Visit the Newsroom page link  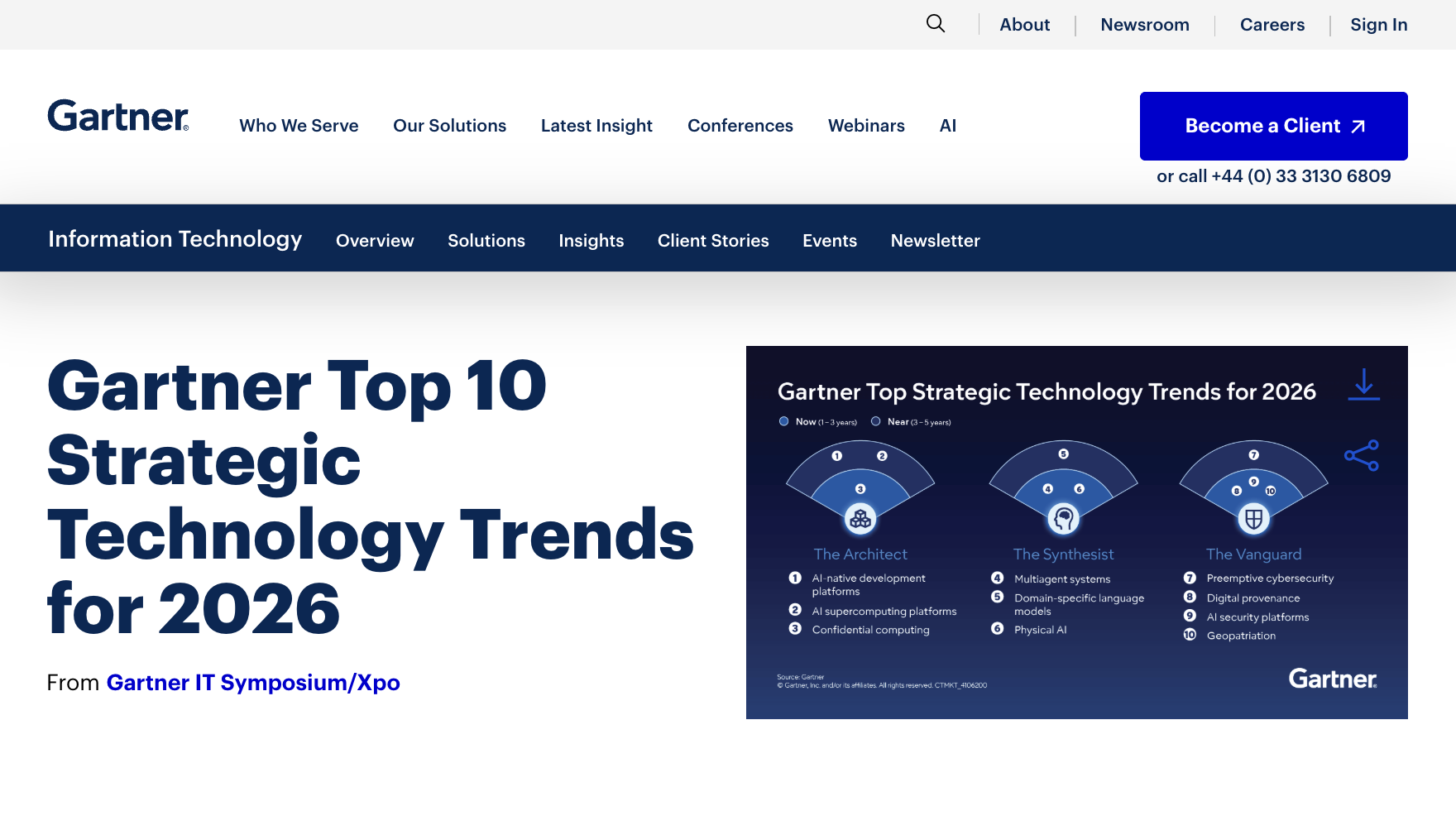[1144, 25]
